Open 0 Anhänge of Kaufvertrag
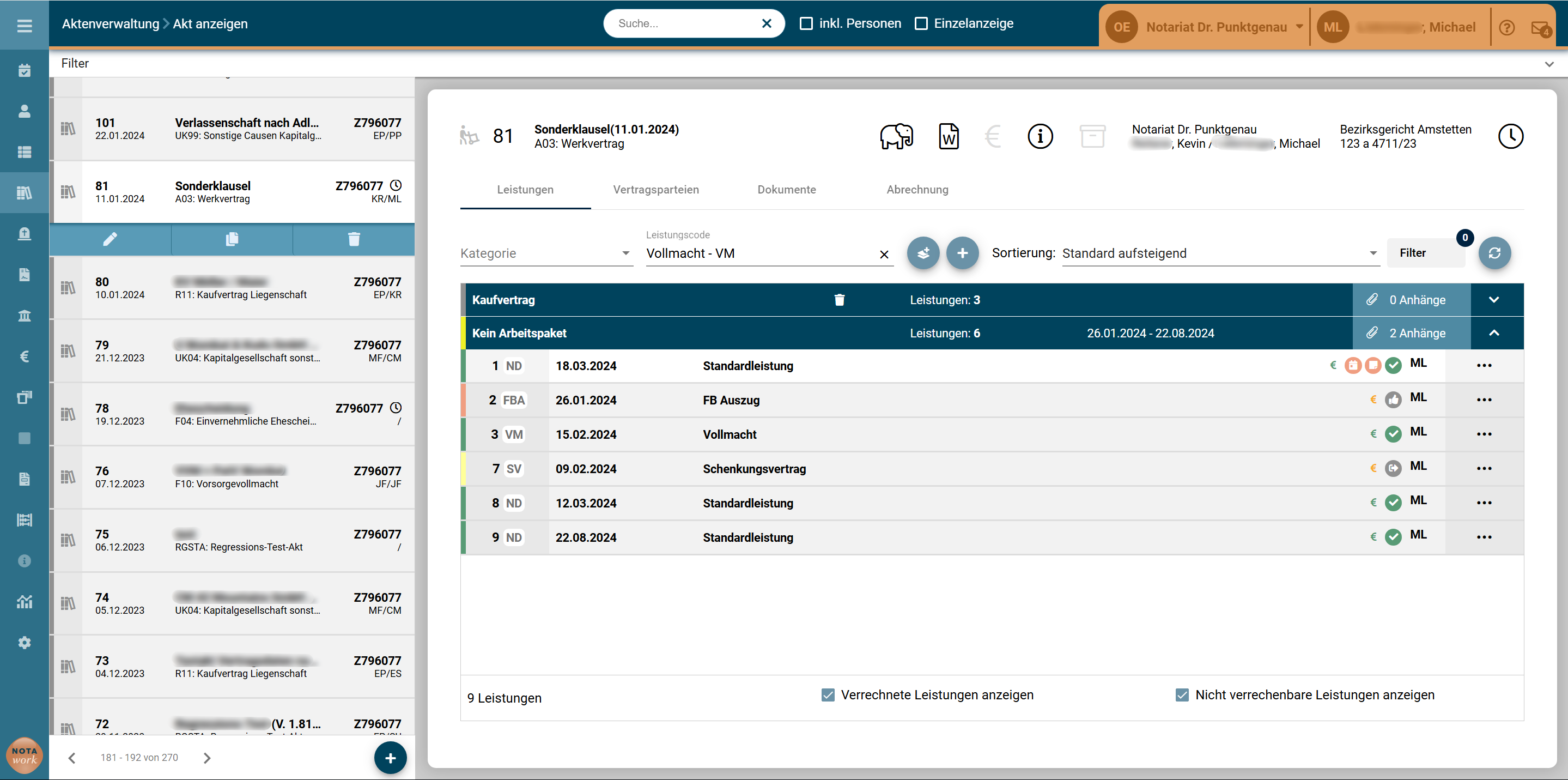This screenshot has height=780, width=1568. 1412,300
